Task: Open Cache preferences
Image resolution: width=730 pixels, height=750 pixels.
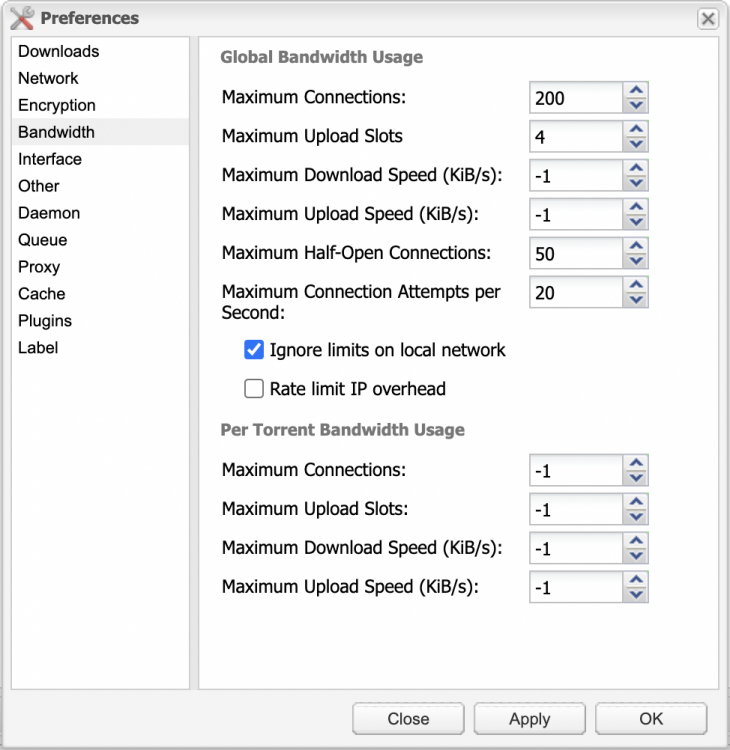Action: point(100,294)
